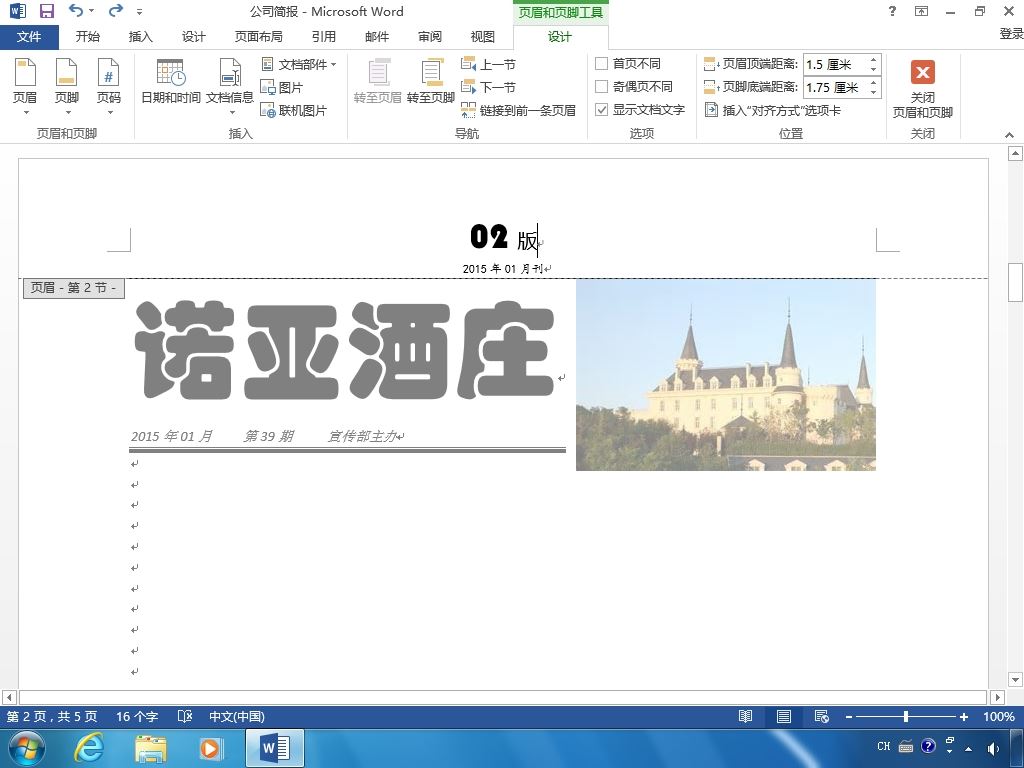Insert 日期和时间 into header
The height and width of the screenshot is (768, 1024).
click(x=170, y=82)
